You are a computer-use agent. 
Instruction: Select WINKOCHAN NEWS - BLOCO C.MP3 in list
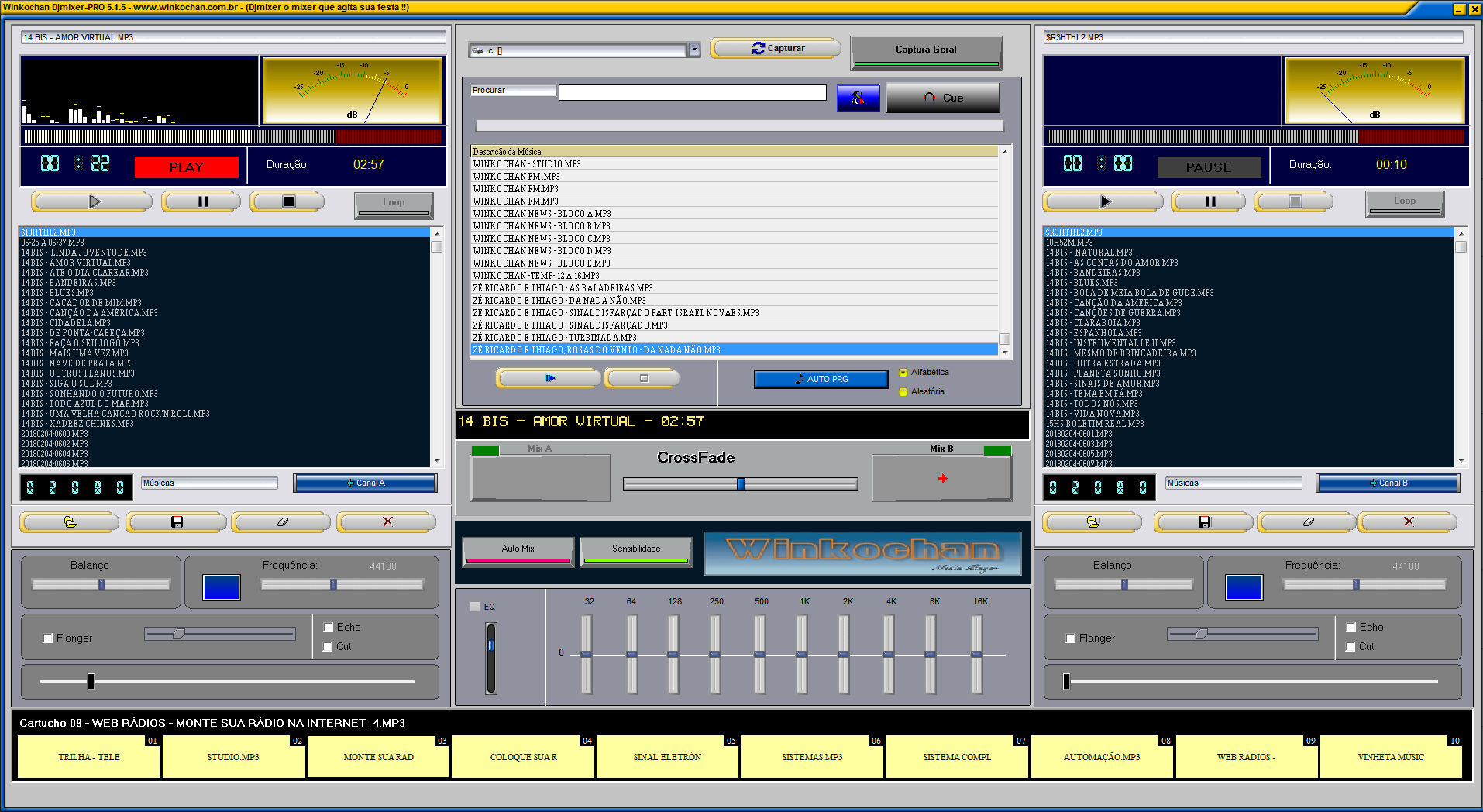tap(542, 239)
